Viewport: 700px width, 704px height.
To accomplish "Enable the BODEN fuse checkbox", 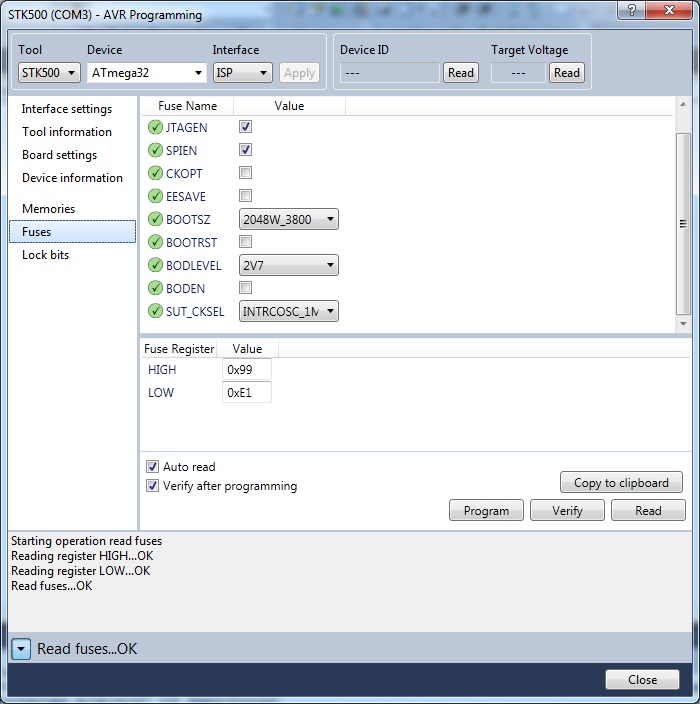I will click(245, 287).
